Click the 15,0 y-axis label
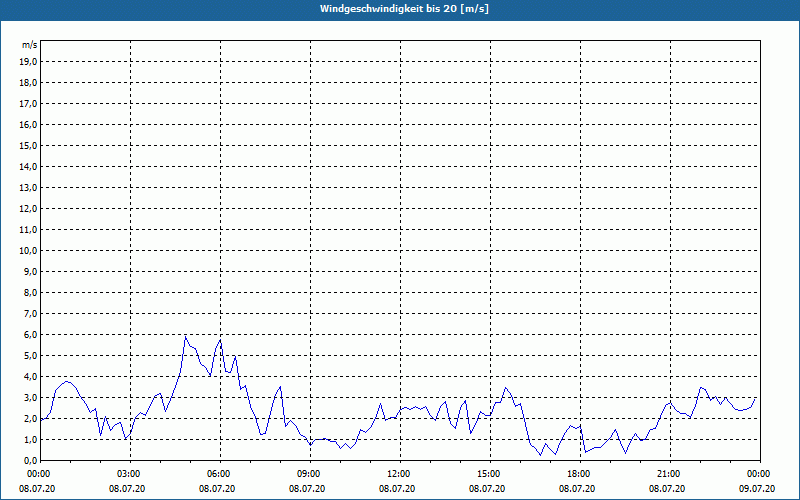The image size is (800, 500). pyautogui.click(x=29, y=145)
